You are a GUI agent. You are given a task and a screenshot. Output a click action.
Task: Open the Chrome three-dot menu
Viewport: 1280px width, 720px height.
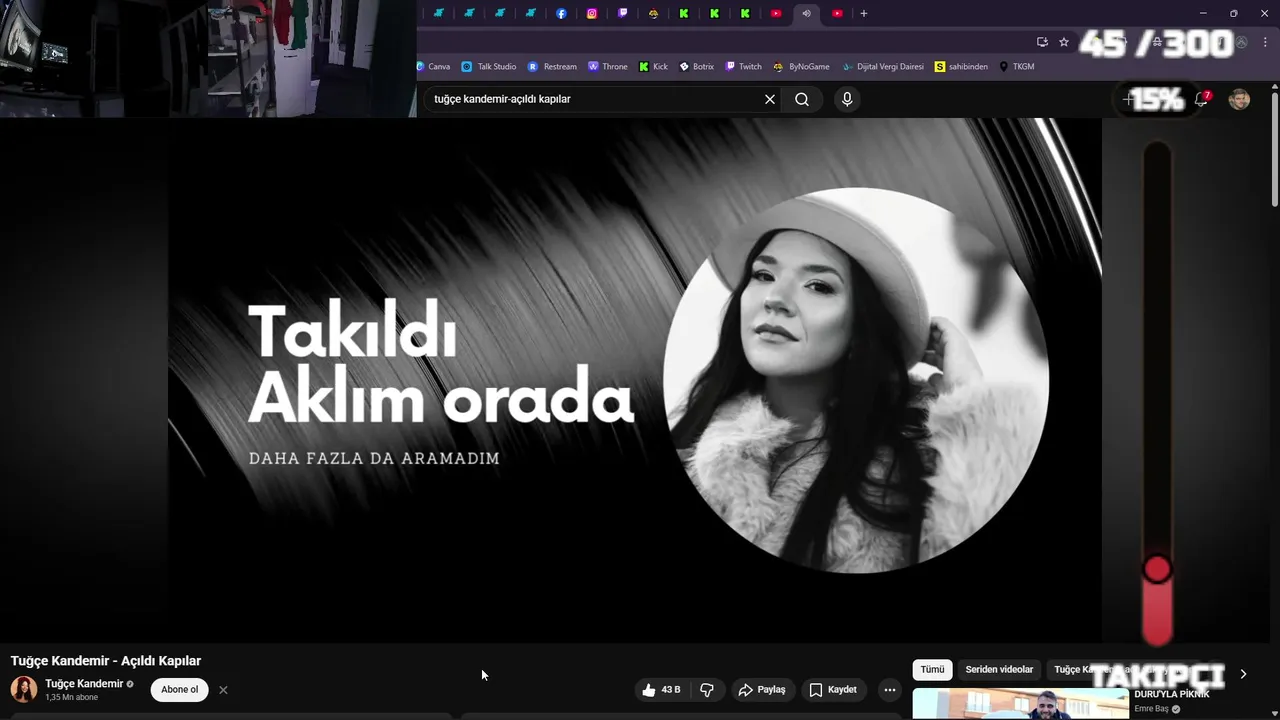click(x=1266, y=42)
